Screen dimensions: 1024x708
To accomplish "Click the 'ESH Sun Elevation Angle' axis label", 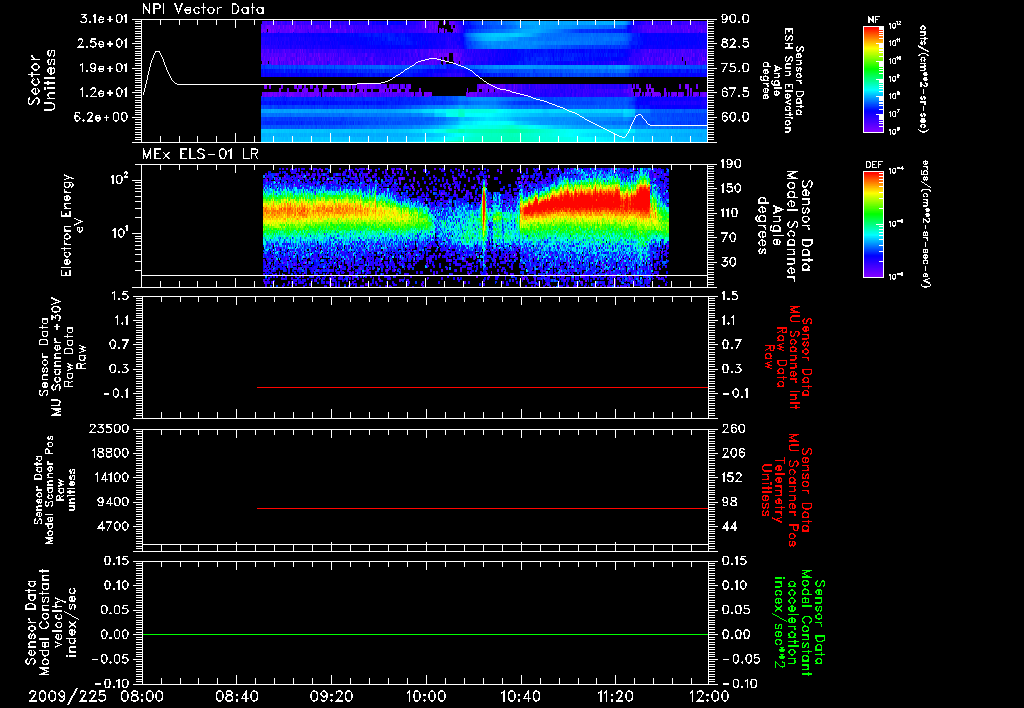I will 782,80.
